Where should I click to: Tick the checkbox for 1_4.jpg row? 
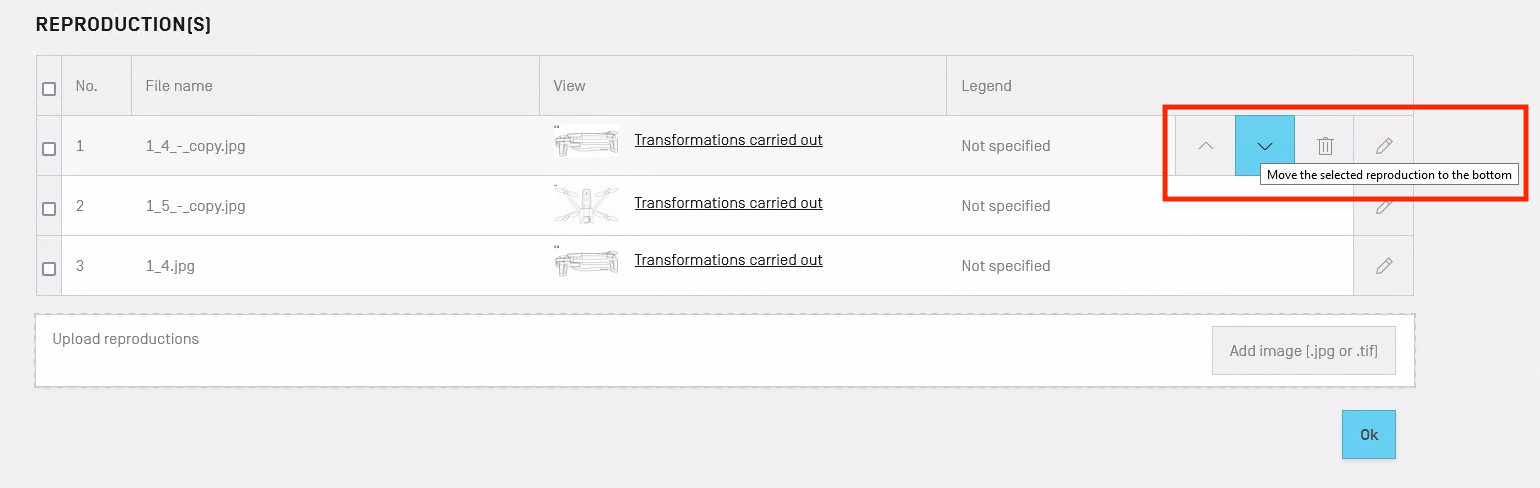[x=49, y=269]
